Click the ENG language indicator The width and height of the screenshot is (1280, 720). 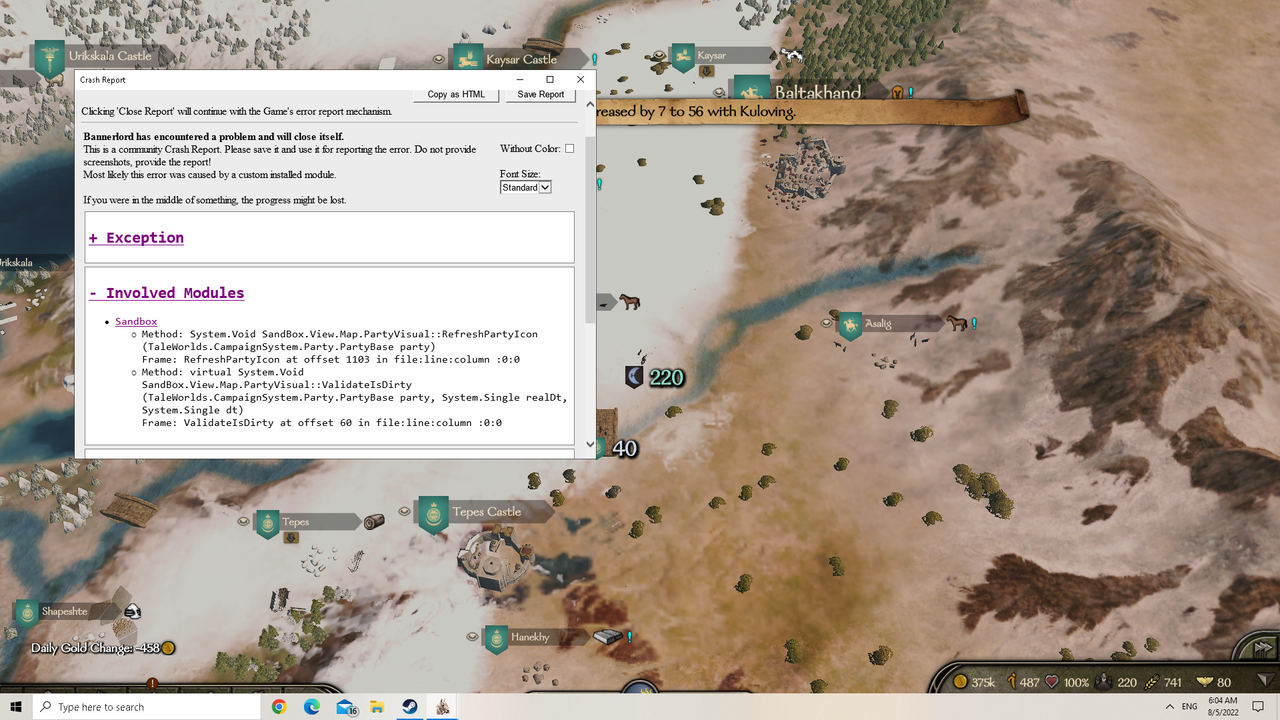pyautogui.click(x=1190, y=706)
